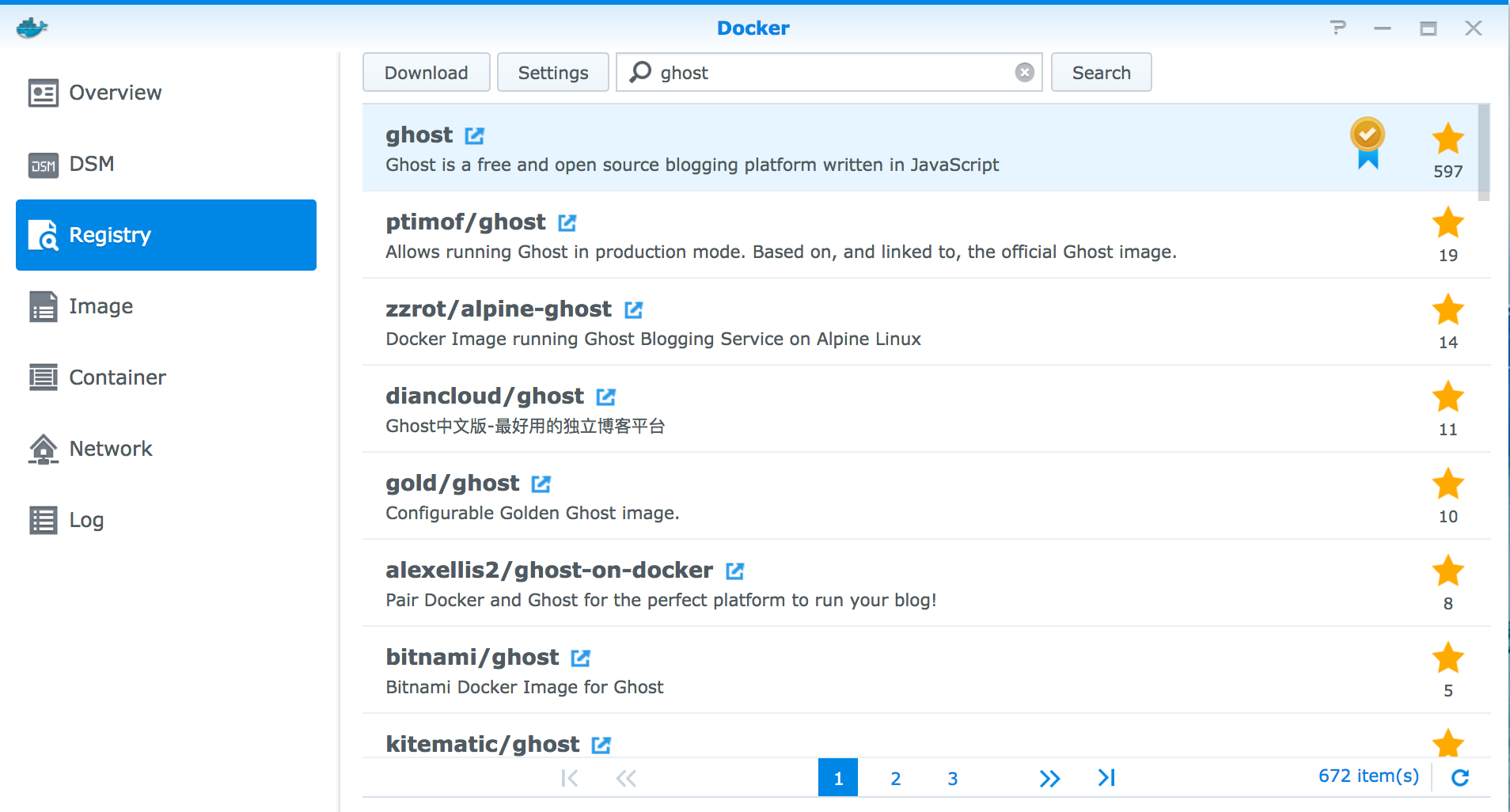Click the 672 item(s) count
This screenshot has width=1510, height=812.
pyautogui.click(x=1368, y=776)
